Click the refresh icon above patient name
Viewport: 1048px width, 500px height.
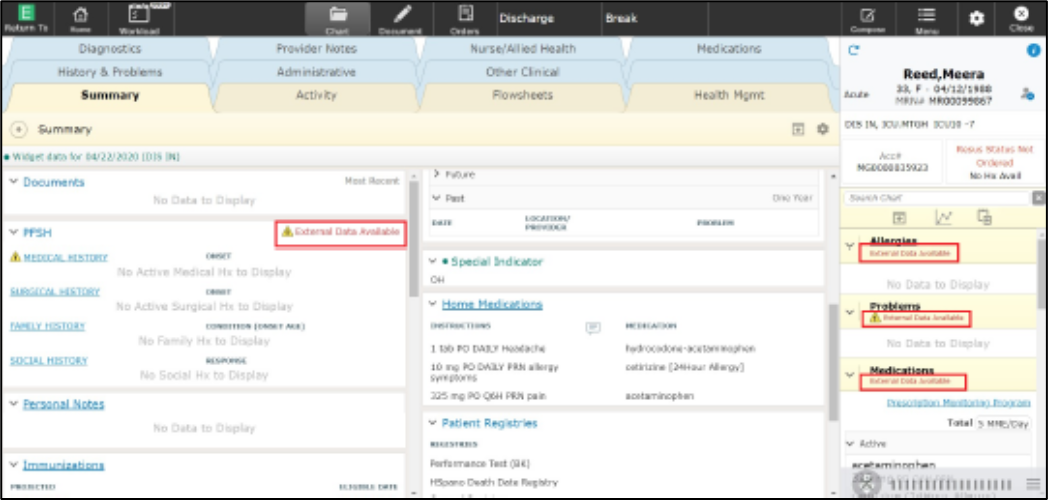click(853, 50)
